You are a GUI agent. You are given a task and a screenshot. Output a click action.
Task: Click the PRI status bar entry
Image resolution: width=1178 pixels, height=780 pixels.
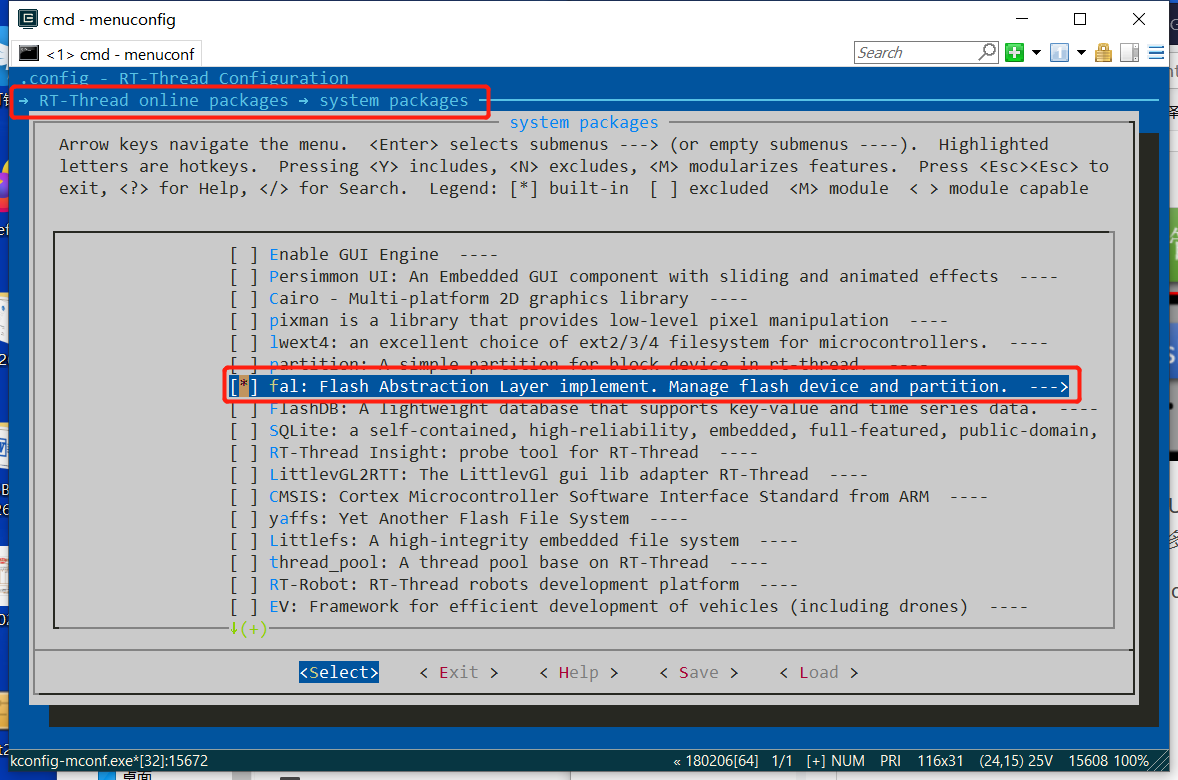890,760
